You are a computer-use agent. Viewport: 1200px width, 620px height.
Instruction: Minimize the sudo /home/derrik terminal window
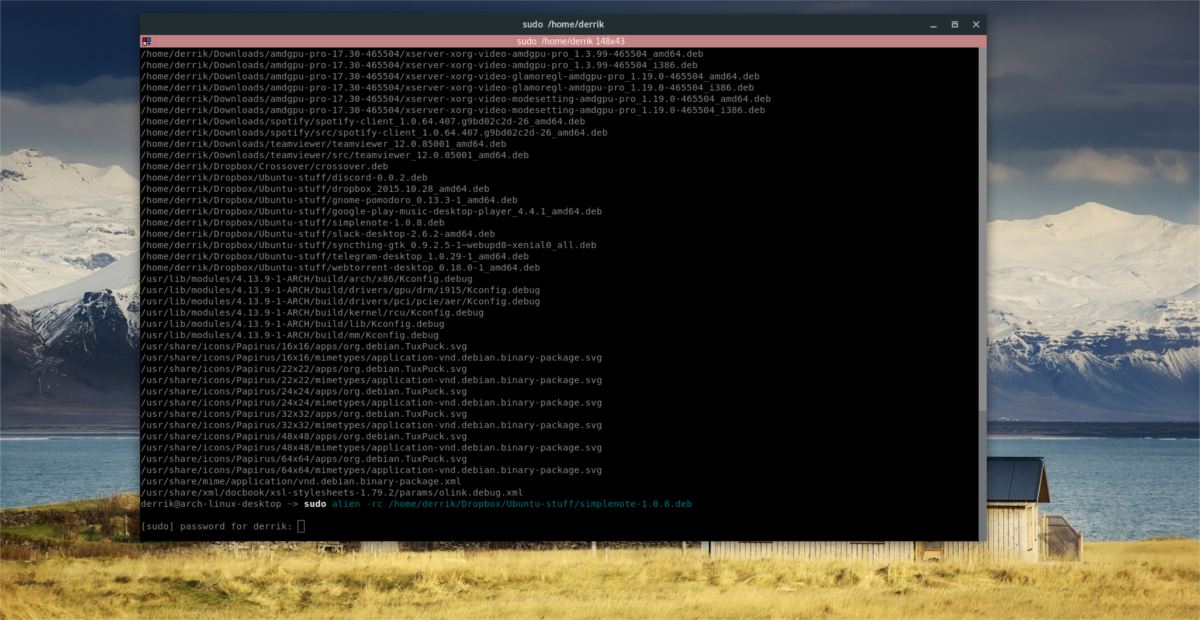[x=932, y=24]
